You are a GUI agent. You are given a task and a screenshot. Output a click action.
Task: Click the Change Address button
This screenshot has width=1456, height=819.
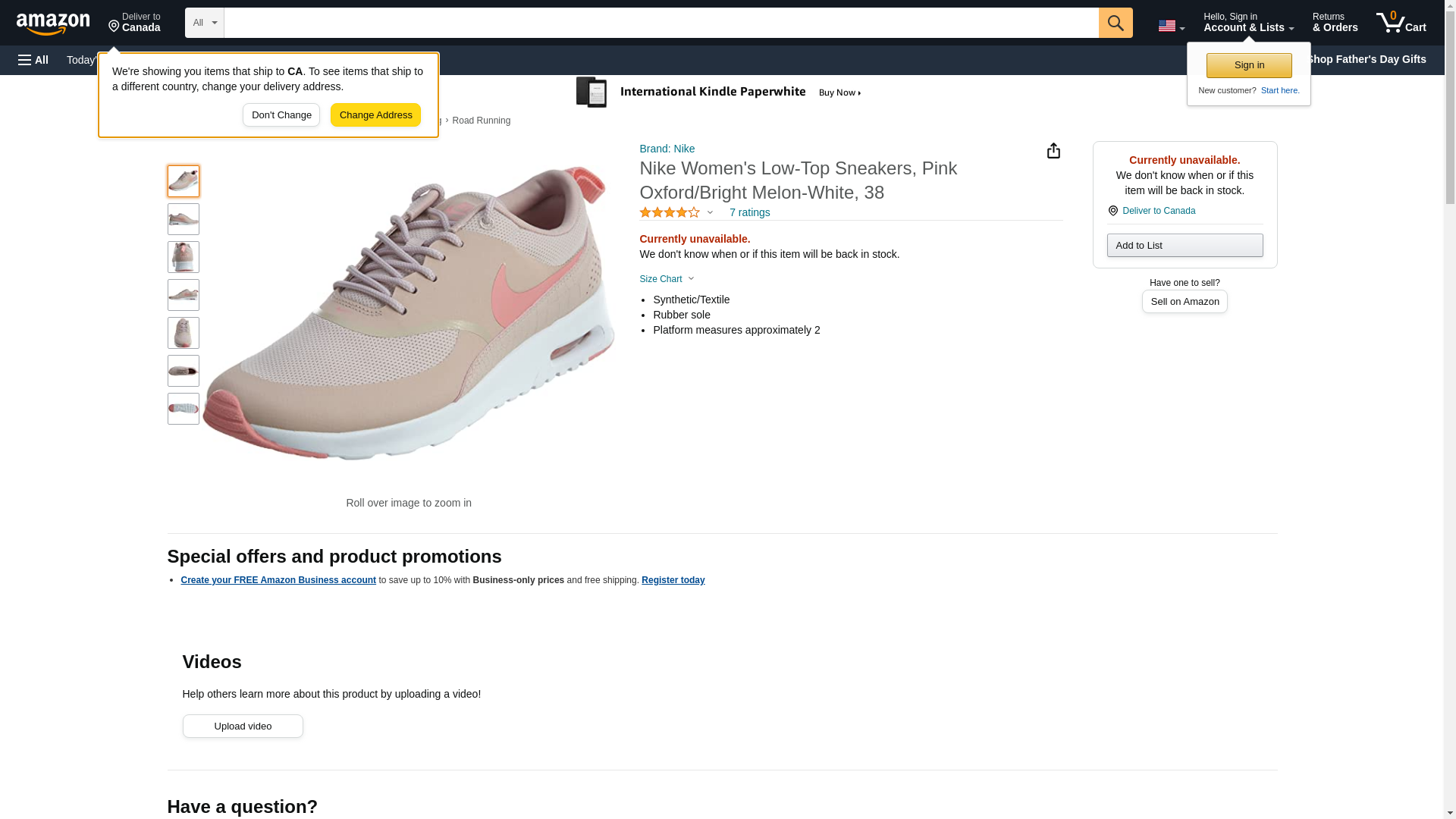375,115
